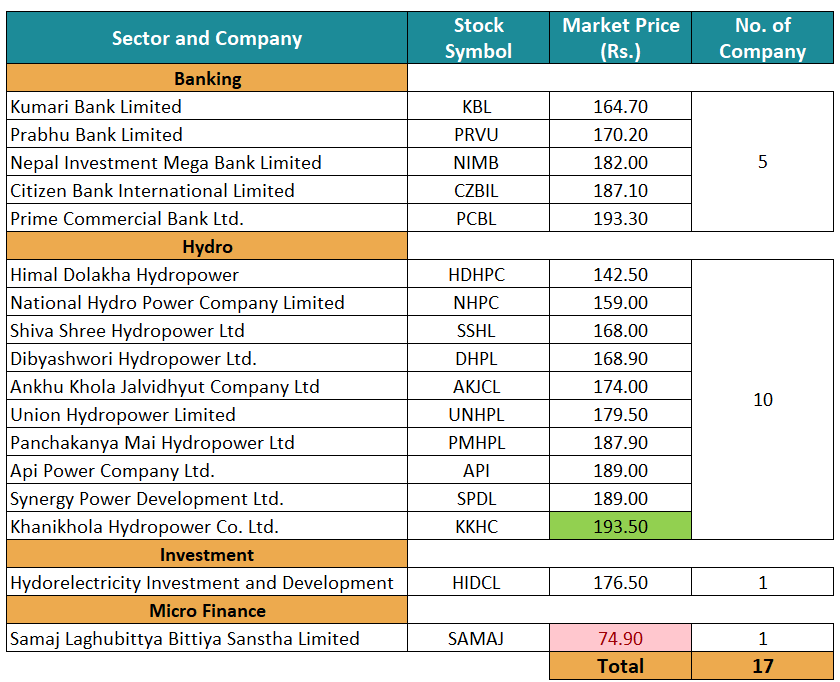Select the total count 17 cell
This screenshot has height=682, width=840.
click(762, 666)
